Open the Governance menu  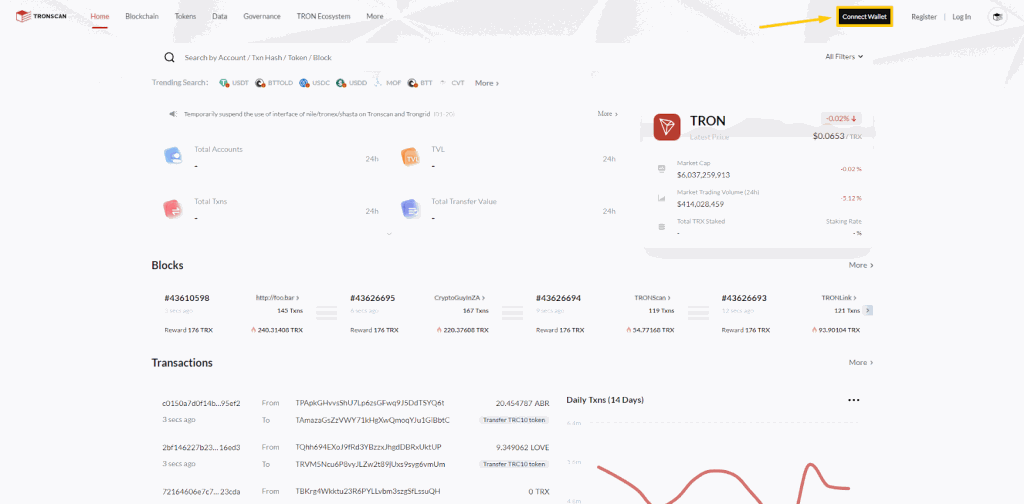pos(262,16)
